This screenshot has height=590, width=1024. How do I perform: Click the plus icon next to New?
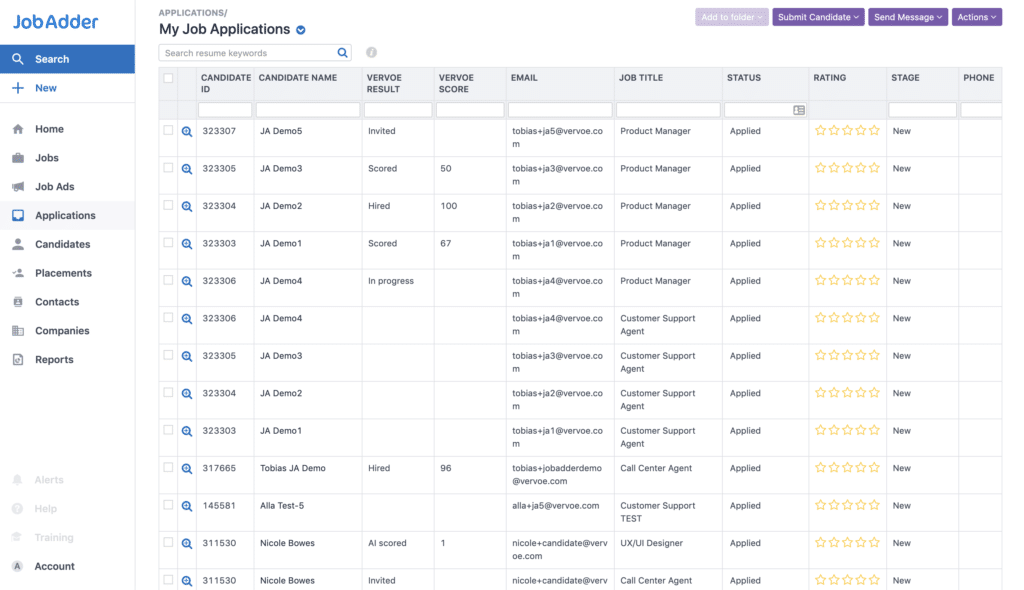pyautogui.click(x=18, y=88)
